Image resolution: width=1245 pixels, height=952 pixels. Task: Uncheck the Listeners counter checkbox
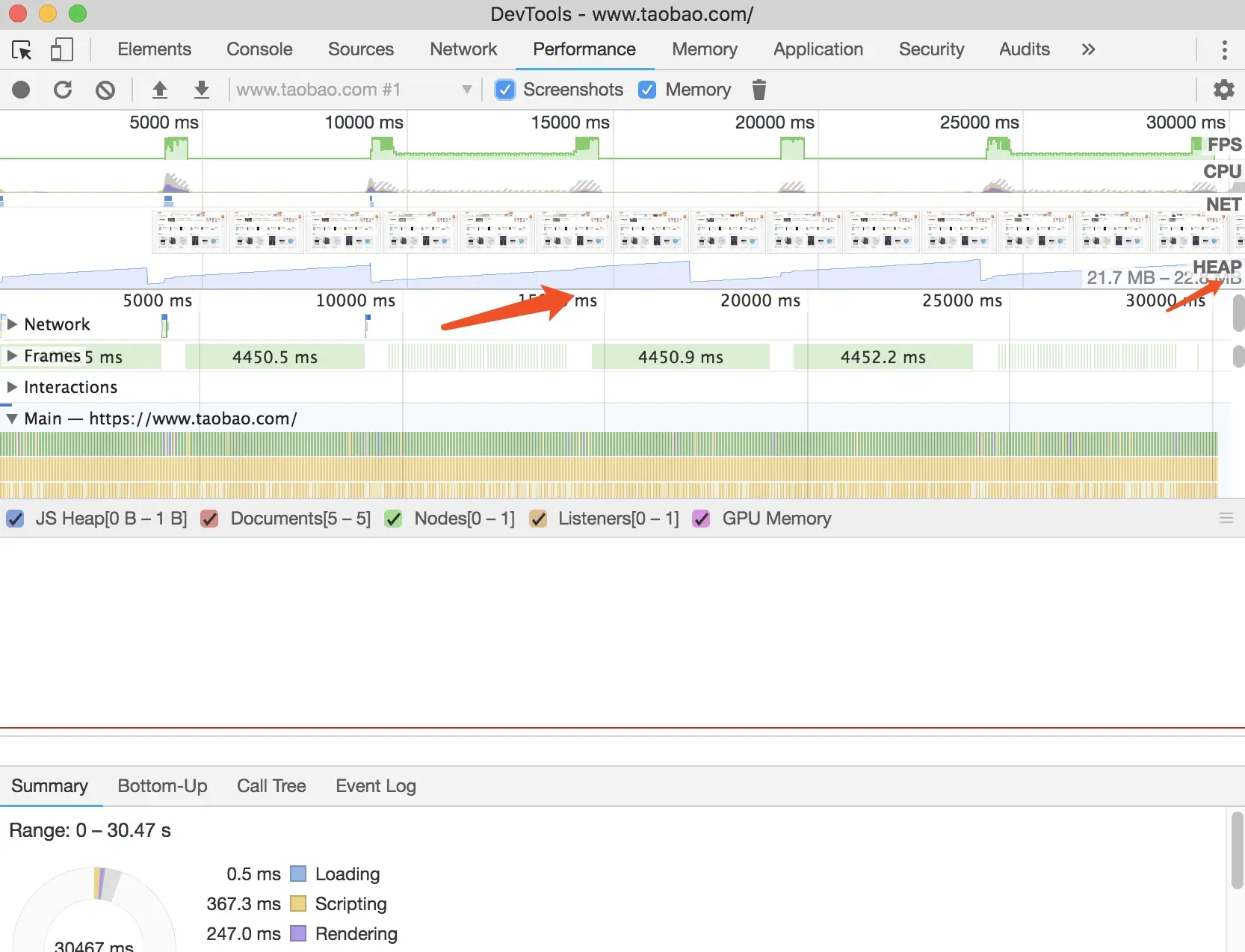[538, 519]
